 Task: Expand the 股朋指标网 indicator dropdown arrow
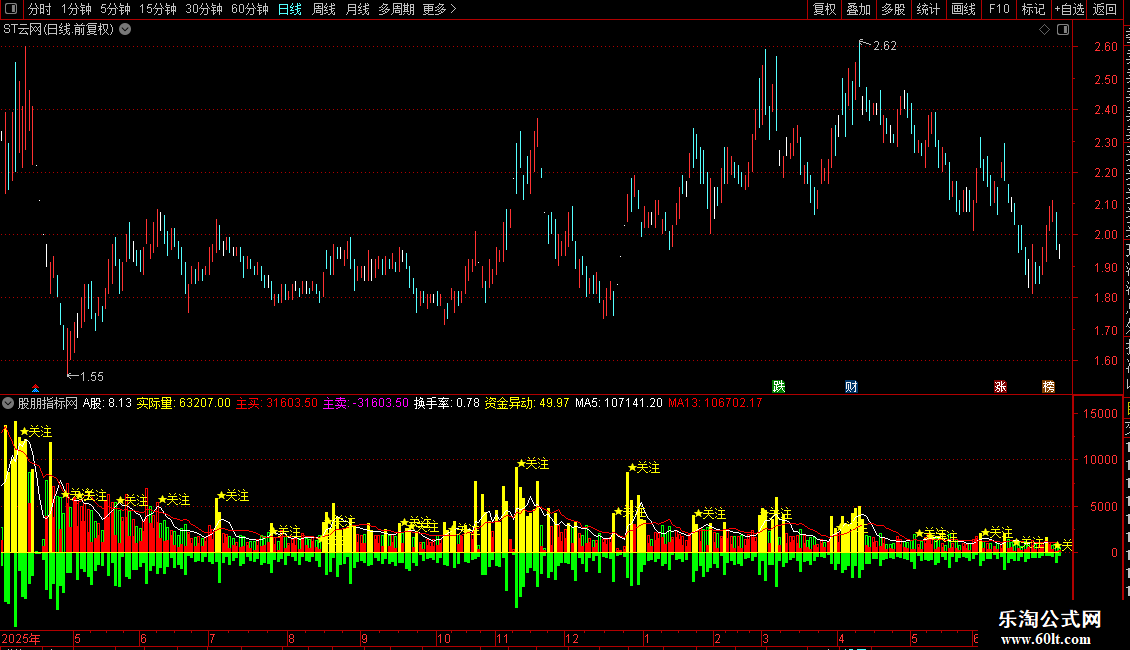click(8, 403)
